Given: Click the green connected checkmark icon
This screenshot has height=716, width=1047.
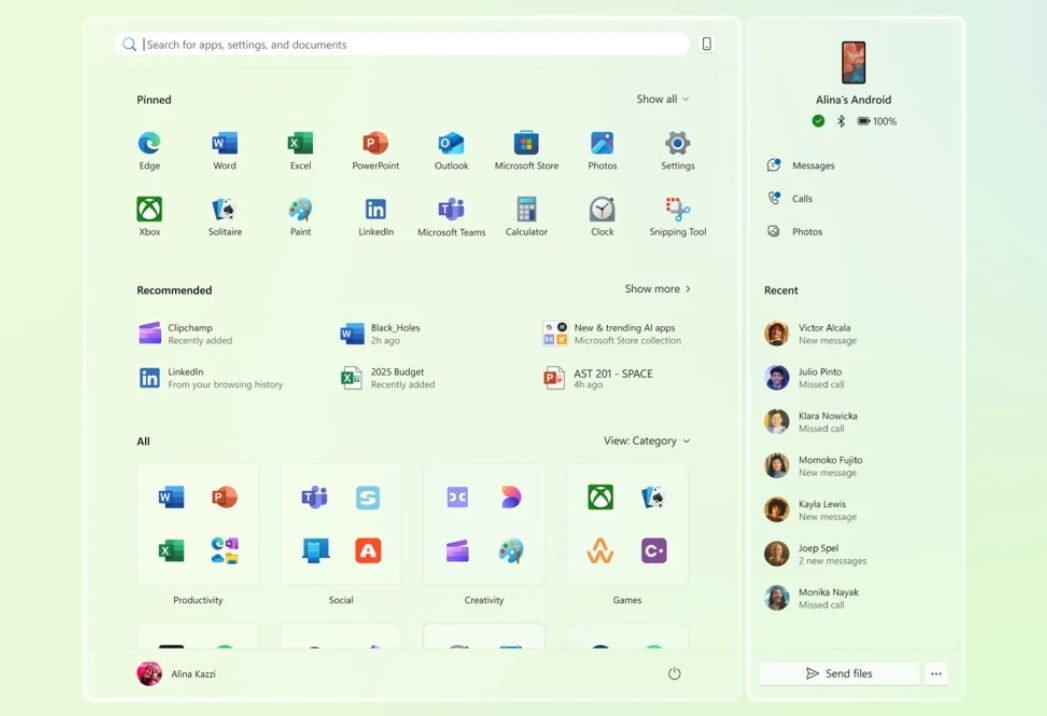Looking at the screenshot, I should [x=818, y=121].
